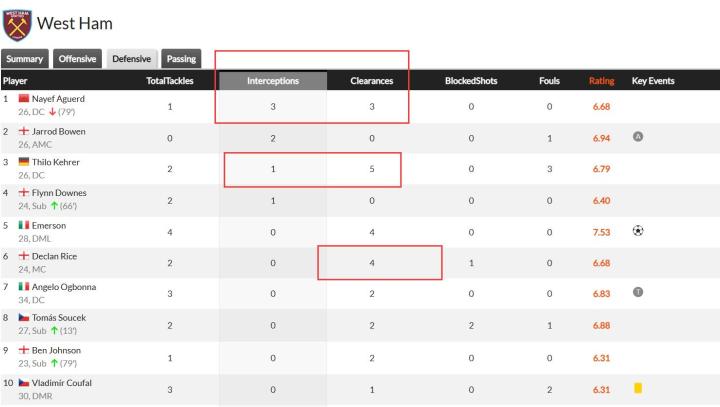The image size is (720, 407).
Task: Select the Passing tab
Action: 181,59
